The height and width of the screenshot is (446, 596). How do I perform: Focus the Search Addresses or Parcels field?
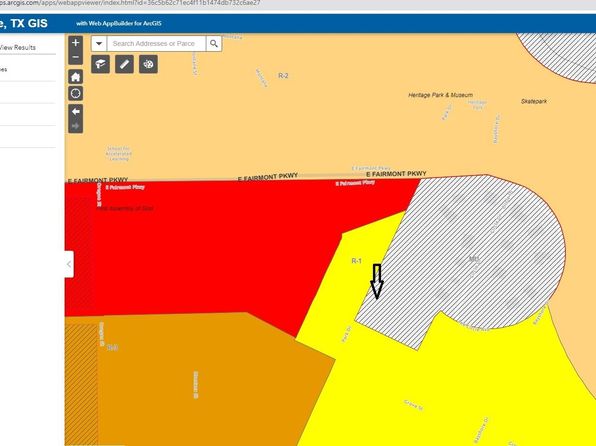[x=157, y=43]
